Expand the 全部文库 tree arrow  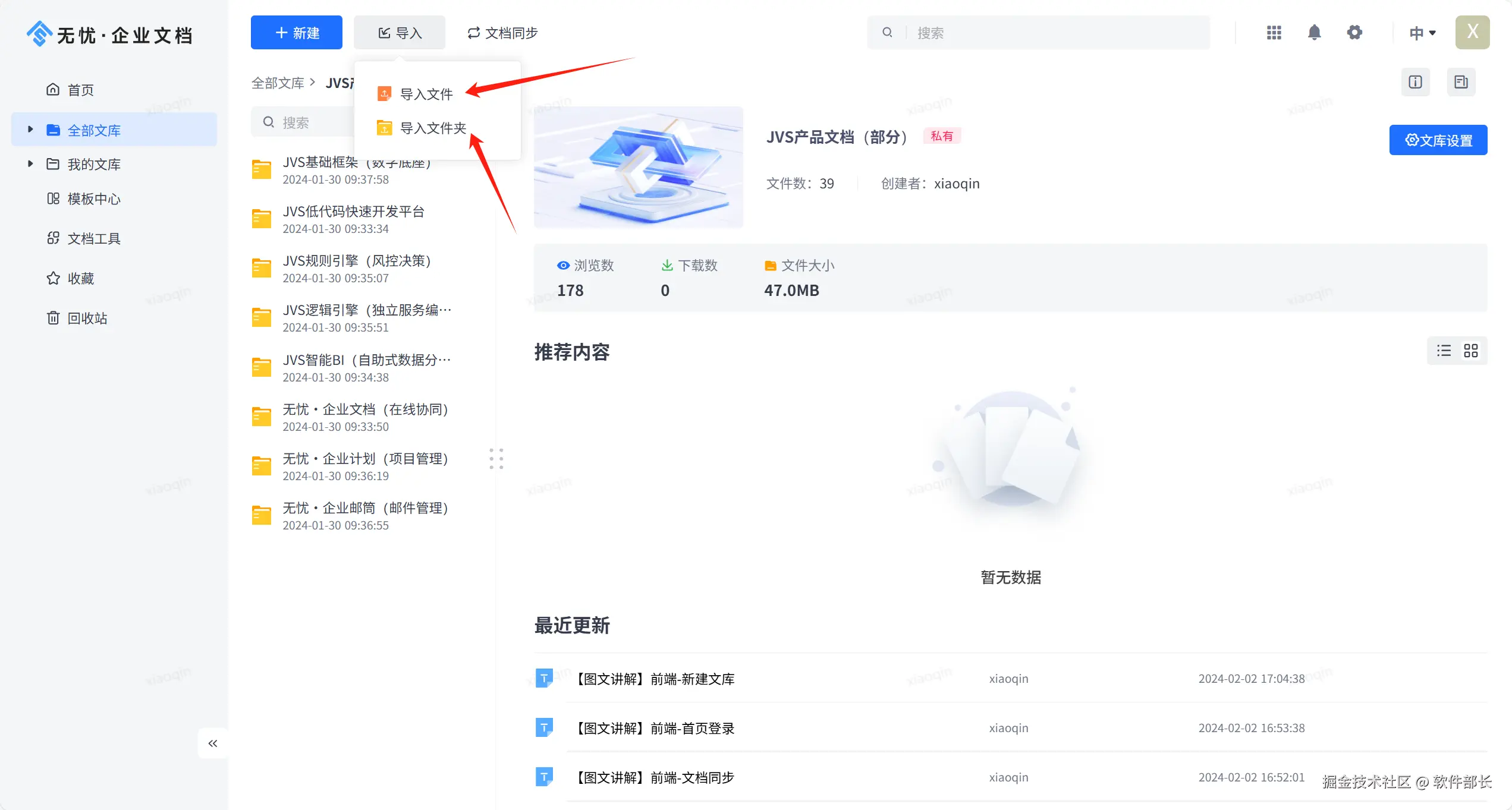pos(30,130)
